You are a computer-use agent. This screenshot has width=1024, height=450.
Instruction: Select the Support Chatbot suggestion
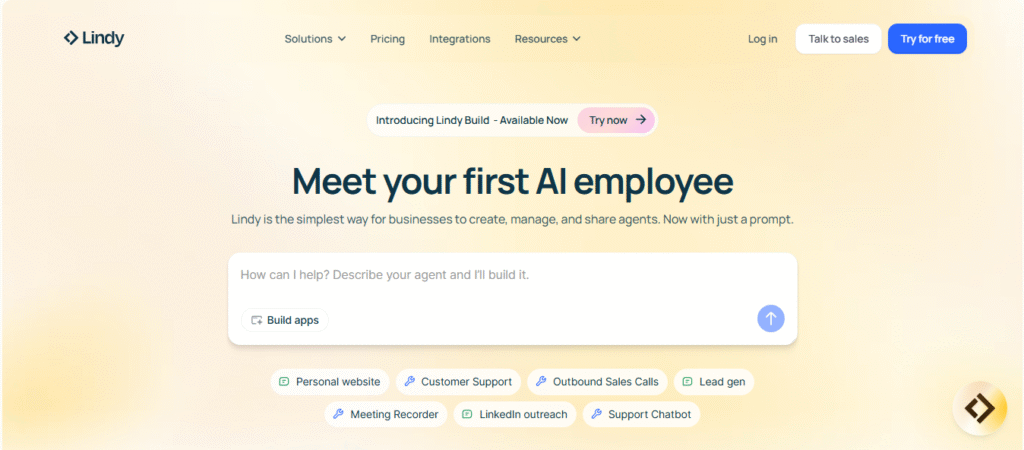640,414
